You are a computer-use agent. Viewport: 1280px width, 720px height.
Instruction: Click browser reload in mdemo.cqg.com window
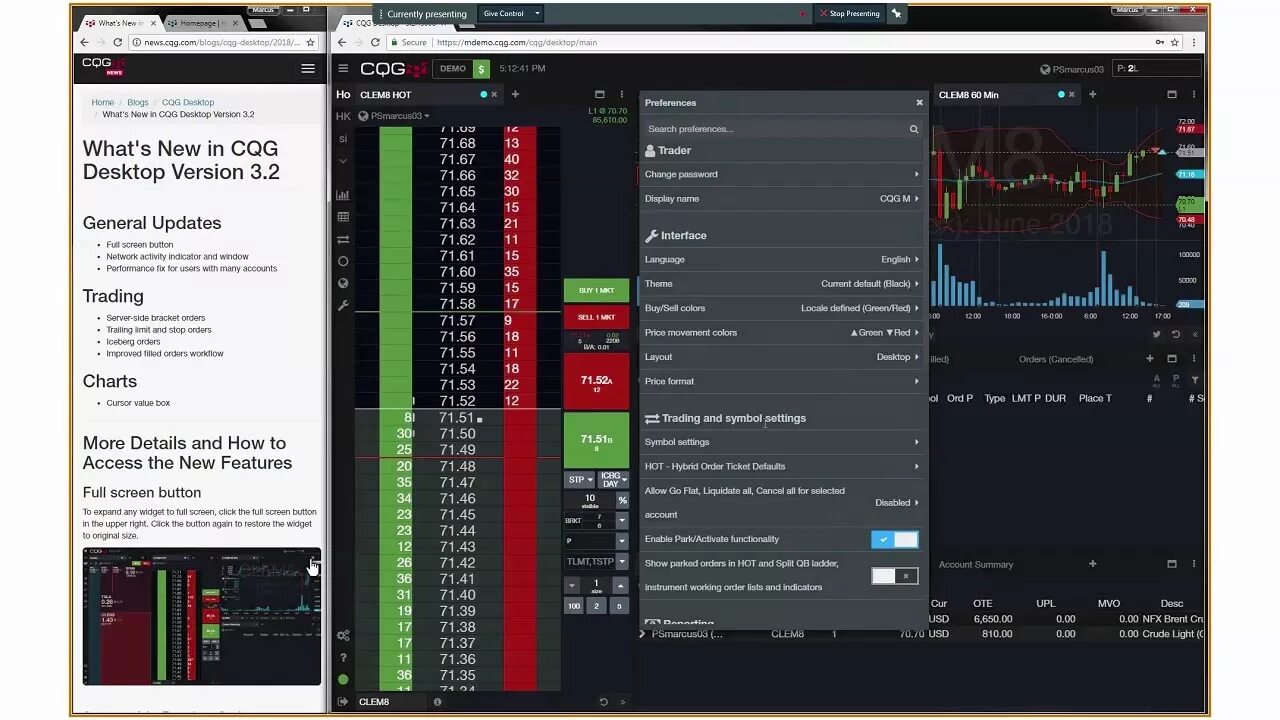click(375, 42)
